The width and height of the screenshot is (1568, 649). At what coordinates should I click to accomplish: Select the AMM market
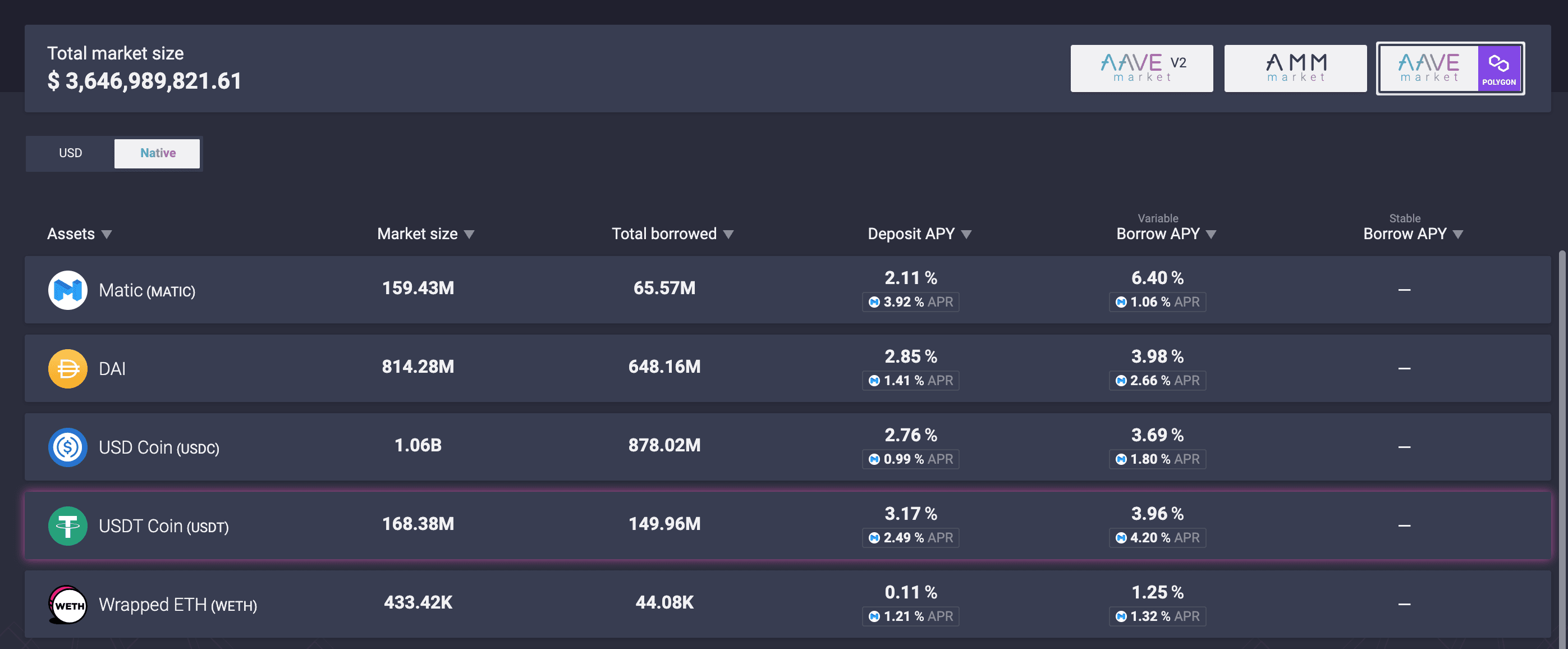click(1295, 68)
